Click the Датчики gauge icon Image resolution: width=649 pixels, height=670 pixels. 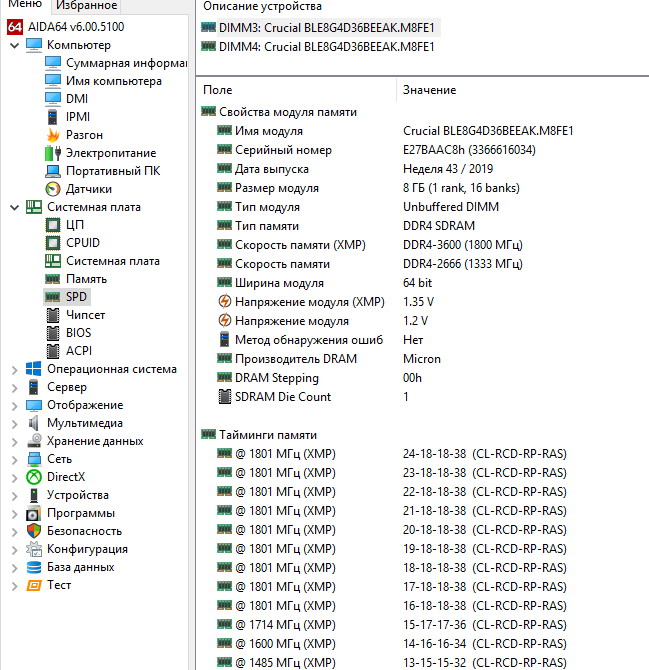point(53,189)
